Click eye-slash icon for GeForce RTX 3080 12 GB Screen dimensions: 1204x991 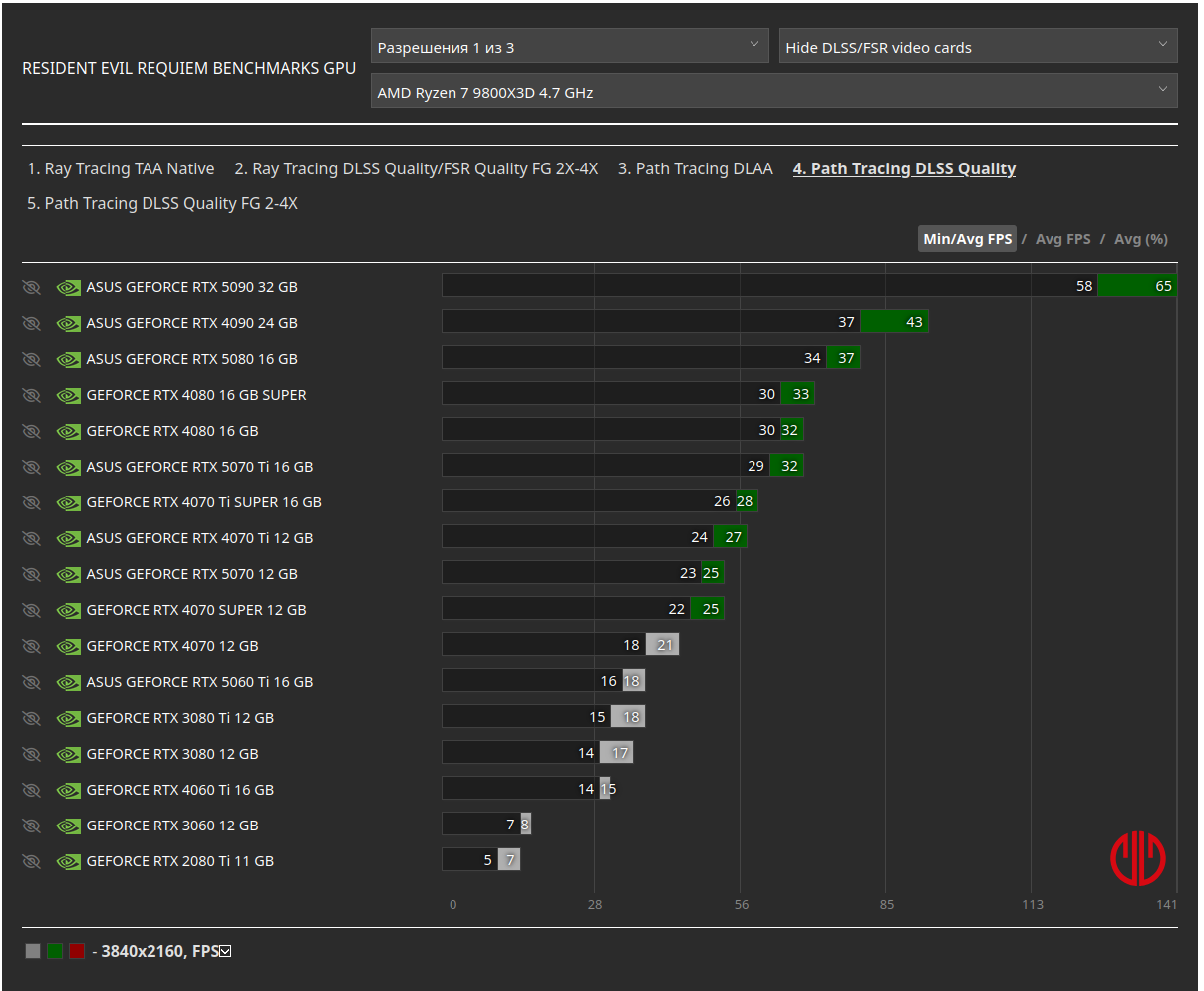point(31,754)
